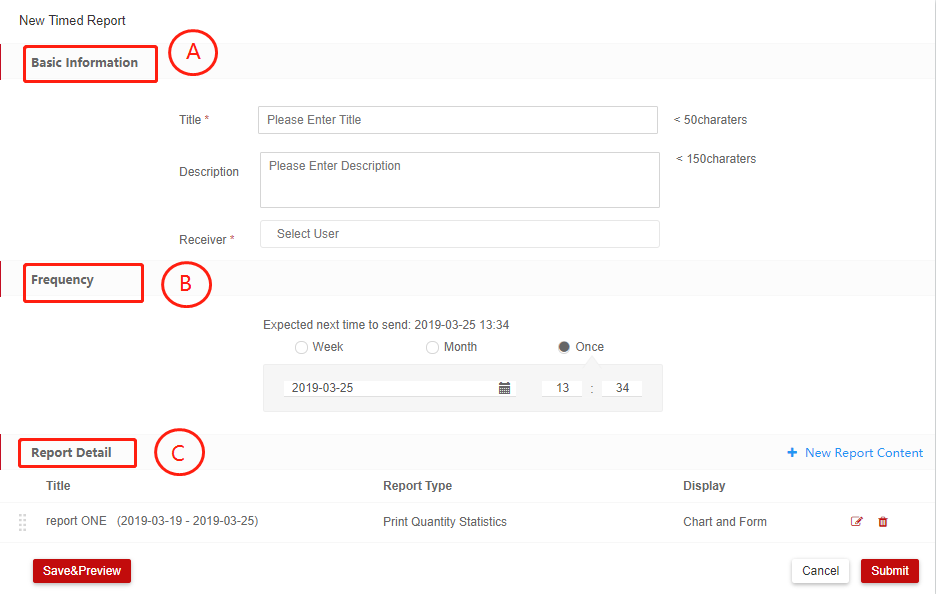Click the edit icon for report ONE

(x=856, y=522)
